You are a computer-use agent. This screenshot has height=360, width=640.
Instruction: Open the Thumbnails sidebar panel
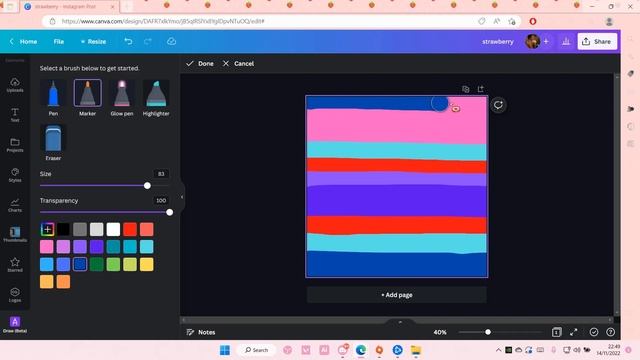tap(15, 235)
